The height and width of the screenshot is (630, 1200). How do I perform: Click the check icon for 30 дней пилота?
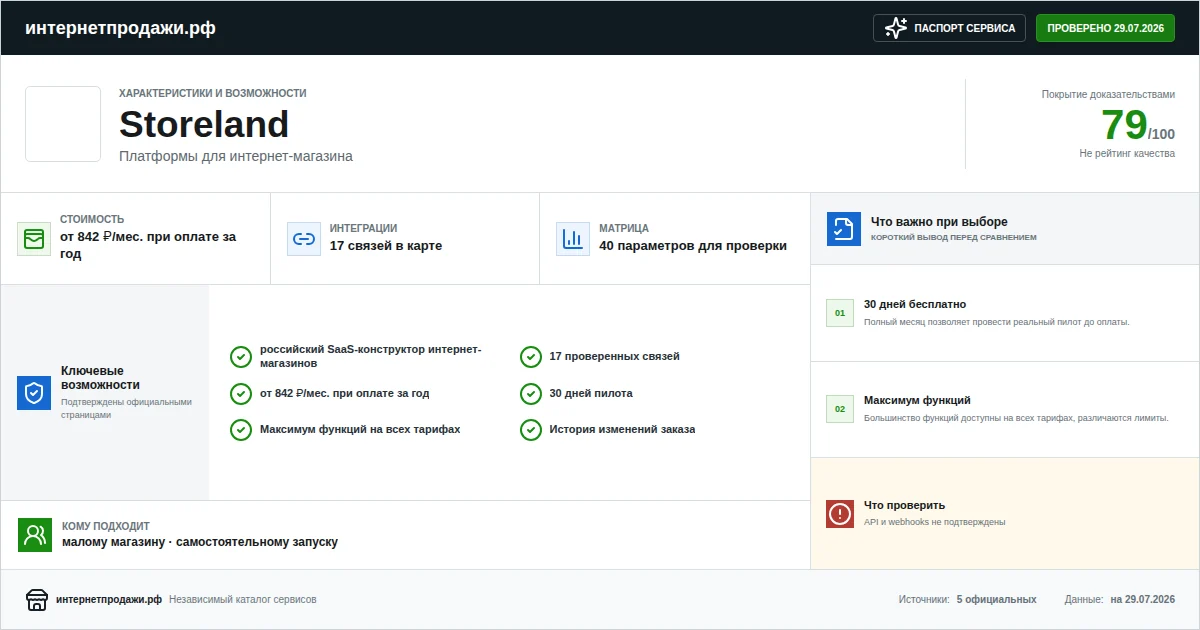531,393
